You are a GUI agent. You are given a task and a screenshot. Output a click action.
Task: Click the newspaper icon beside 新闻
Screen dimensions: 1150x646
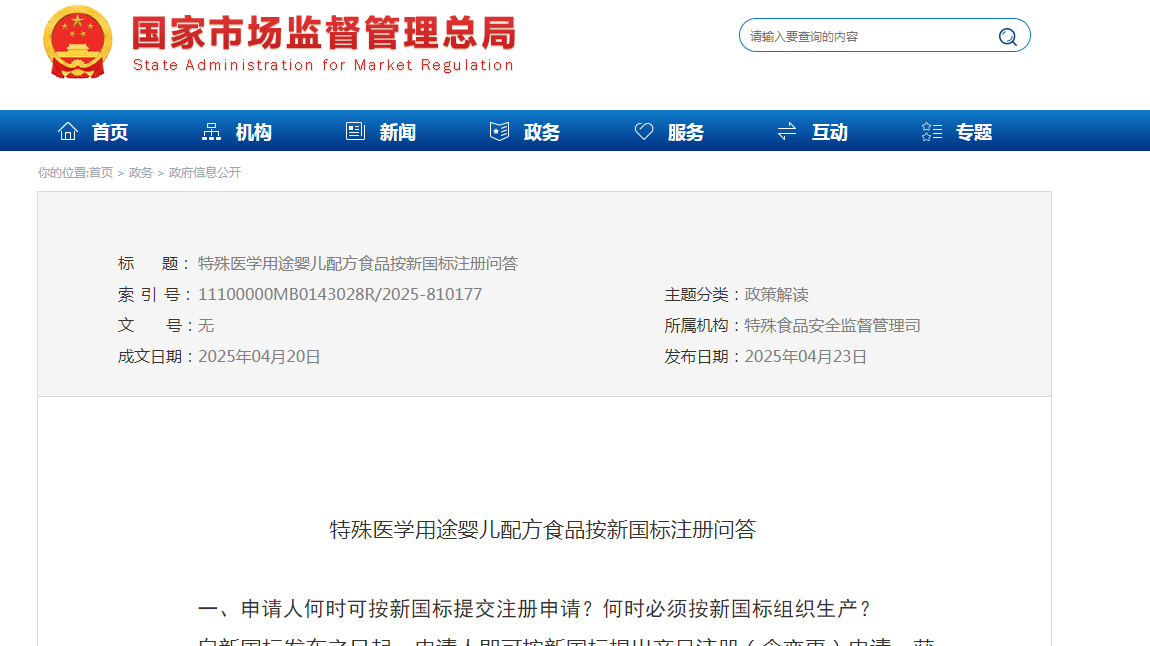[355, 131]
